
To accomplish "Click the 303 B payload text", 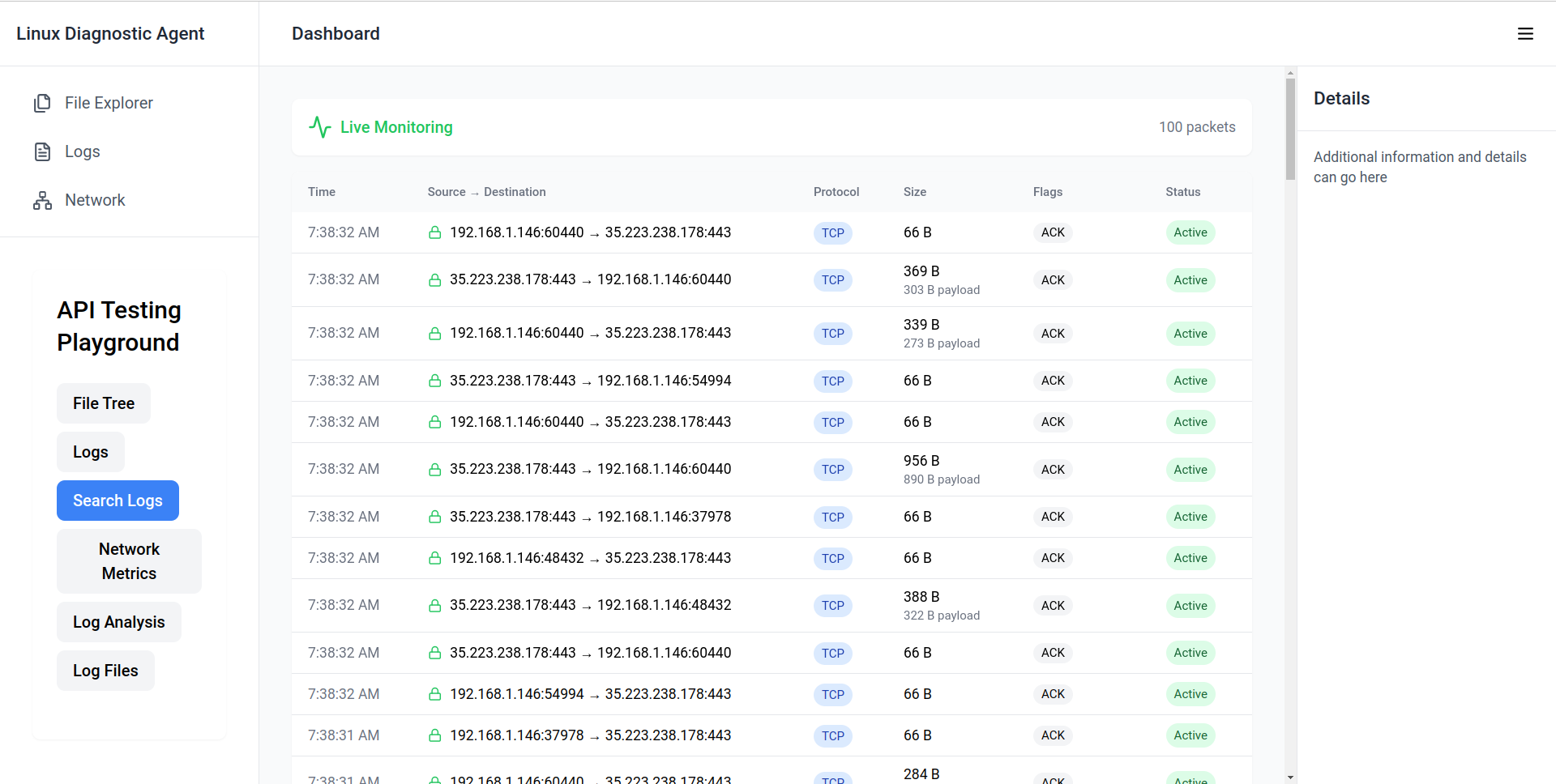I will (942, 290).
